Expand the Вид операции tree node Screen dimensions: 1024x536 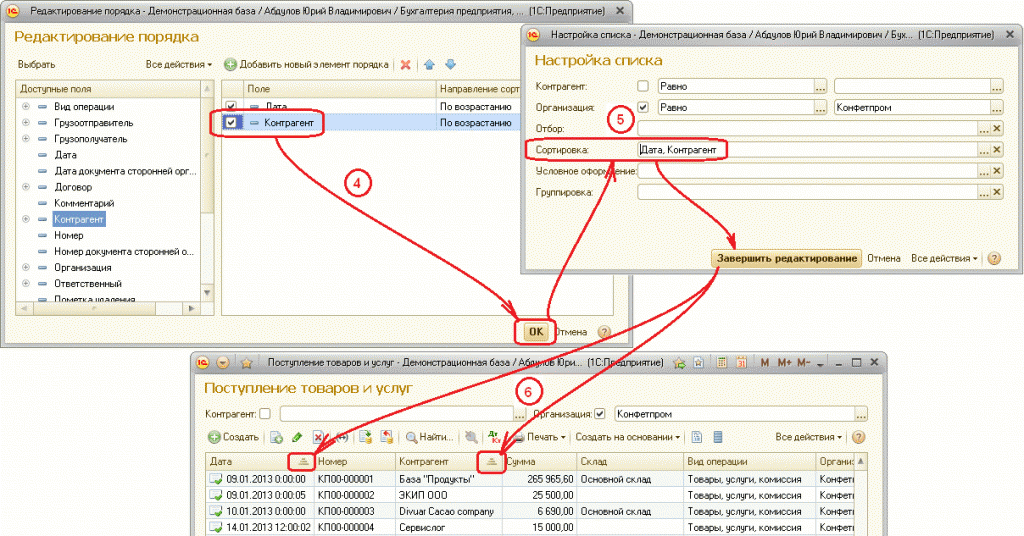(26, 107)
